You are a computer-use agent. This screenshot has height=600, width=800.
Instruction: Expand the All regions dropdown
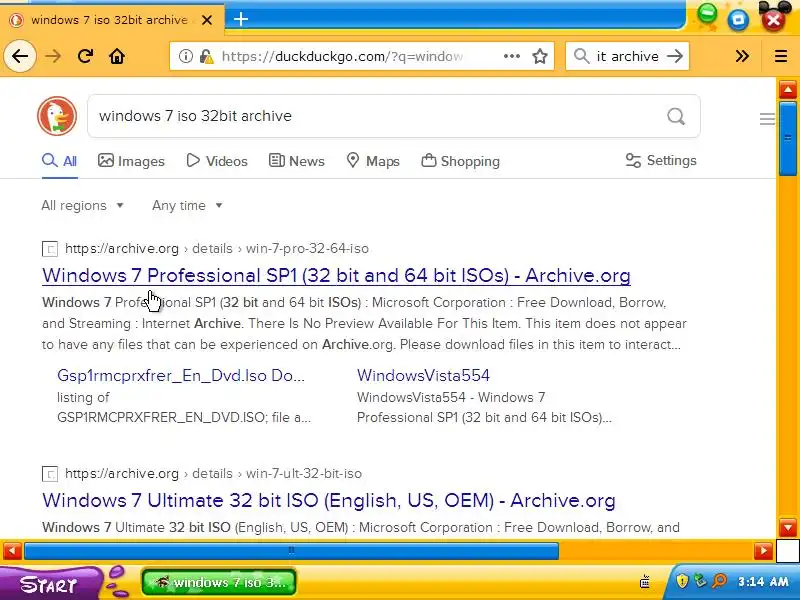pyautogui.click(x=82, y=206)
